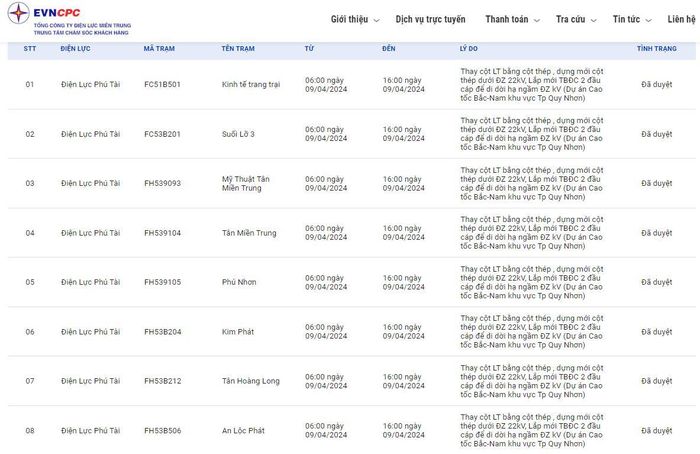Image resolution: width=700 pixels, height=454 pixels.
Task: Select the An Lộc Phát station name
Action: (243, 430)
